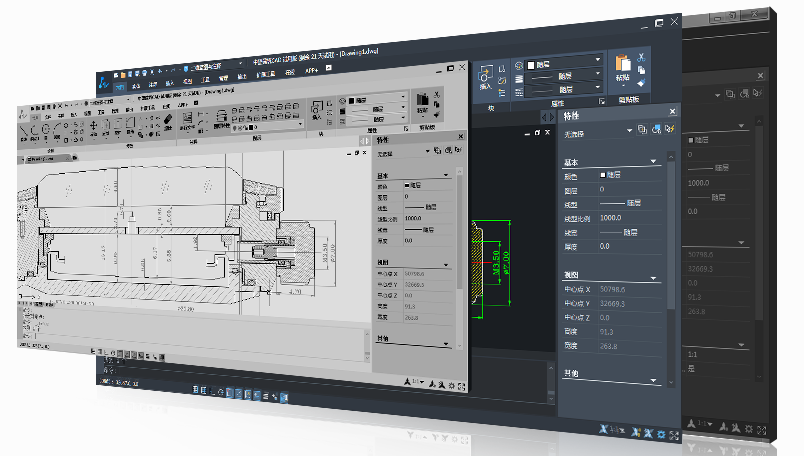Click the Quick Select lightning icon in blue properties panel

670,129
